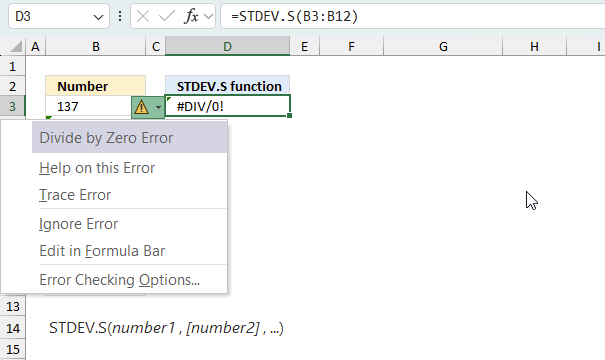605x360 pixels.
Task: Select row 14 header
Action: [x=13, y=328]
